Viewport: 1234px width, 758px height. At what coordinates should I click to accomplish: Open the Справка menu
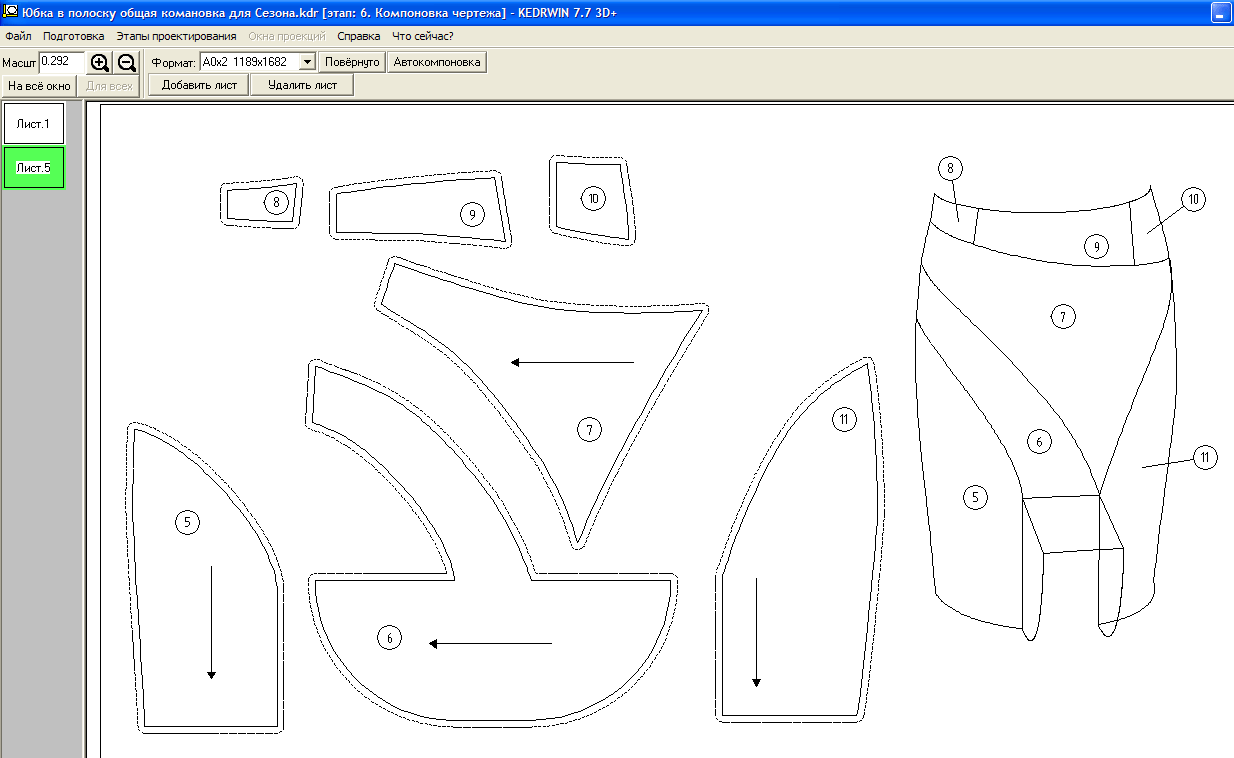(358, 36)
